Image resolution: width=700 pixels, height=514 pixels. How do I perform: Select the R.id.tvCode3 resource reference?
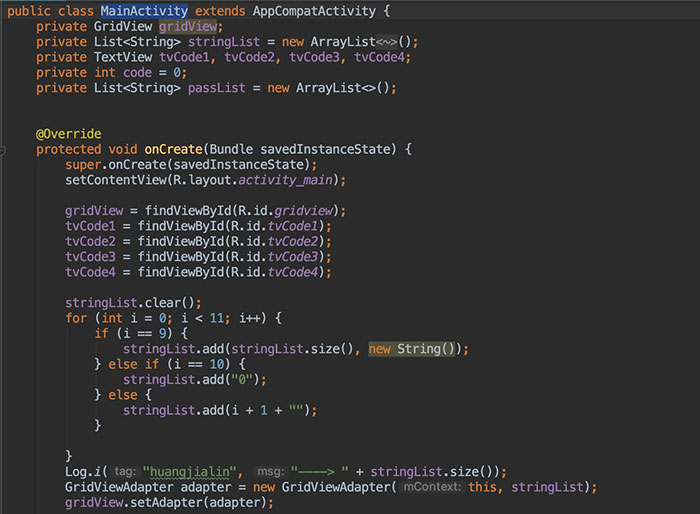pyautogui.click(x=299, y=256)
